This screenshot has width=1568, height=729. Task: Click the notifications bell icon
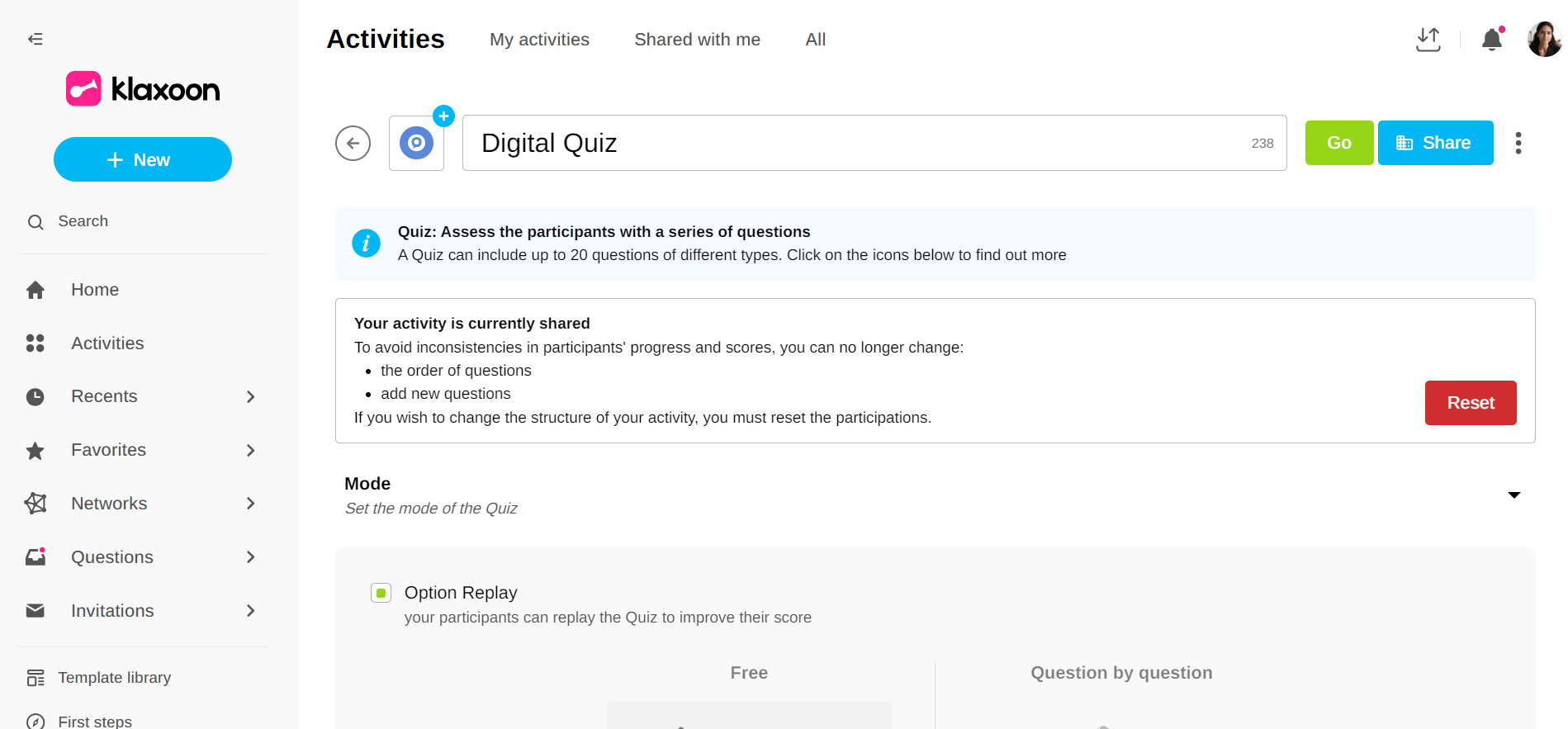point(1491,40)
